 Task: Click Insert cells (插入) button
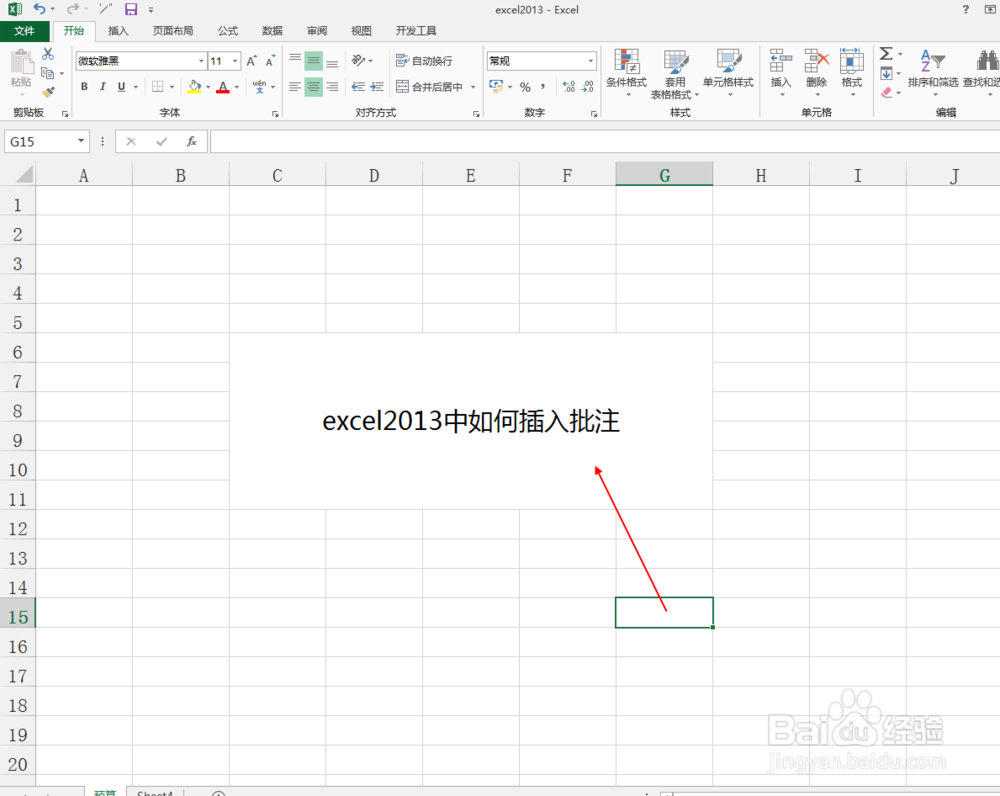[x=781, y=71]
